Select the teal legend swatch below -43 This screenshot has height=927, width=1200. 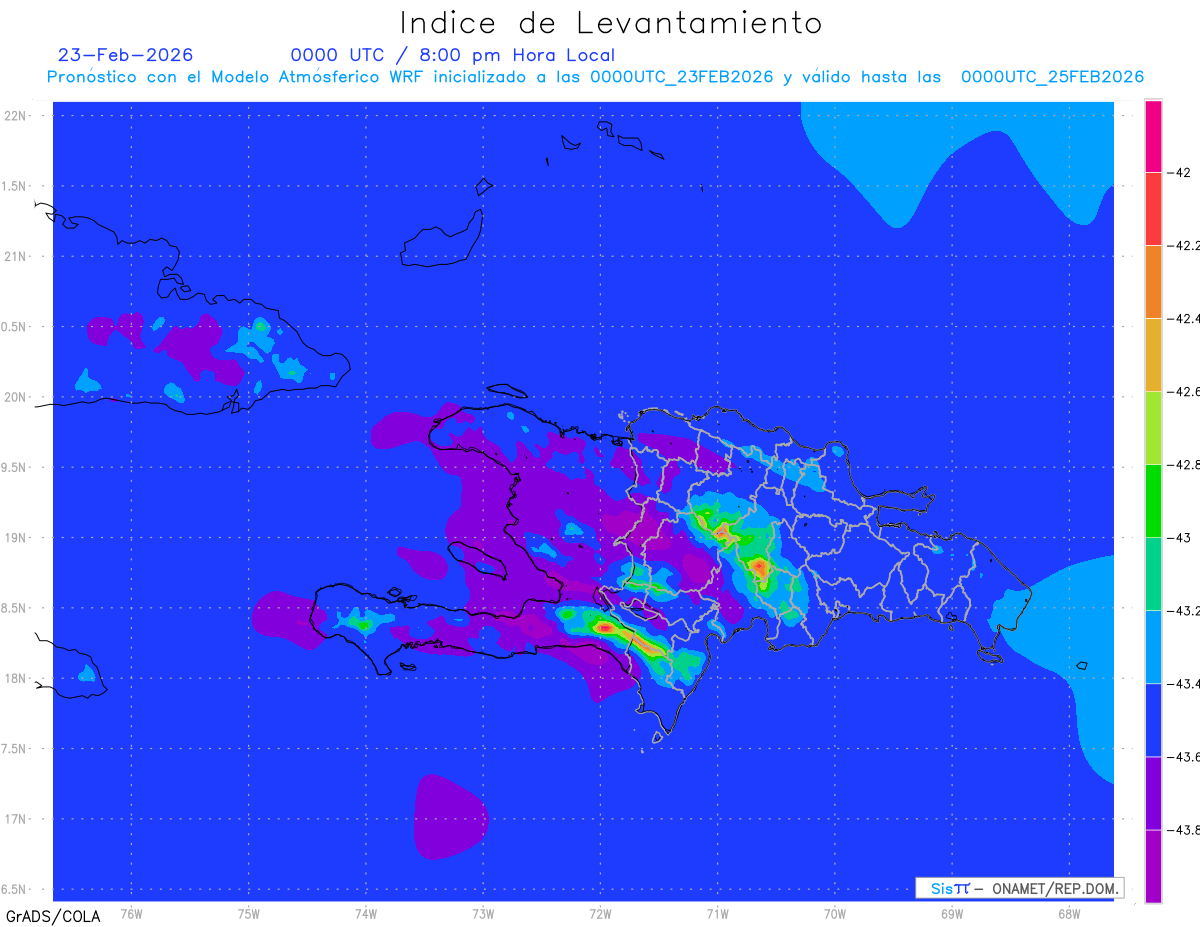click(1153, 573)
